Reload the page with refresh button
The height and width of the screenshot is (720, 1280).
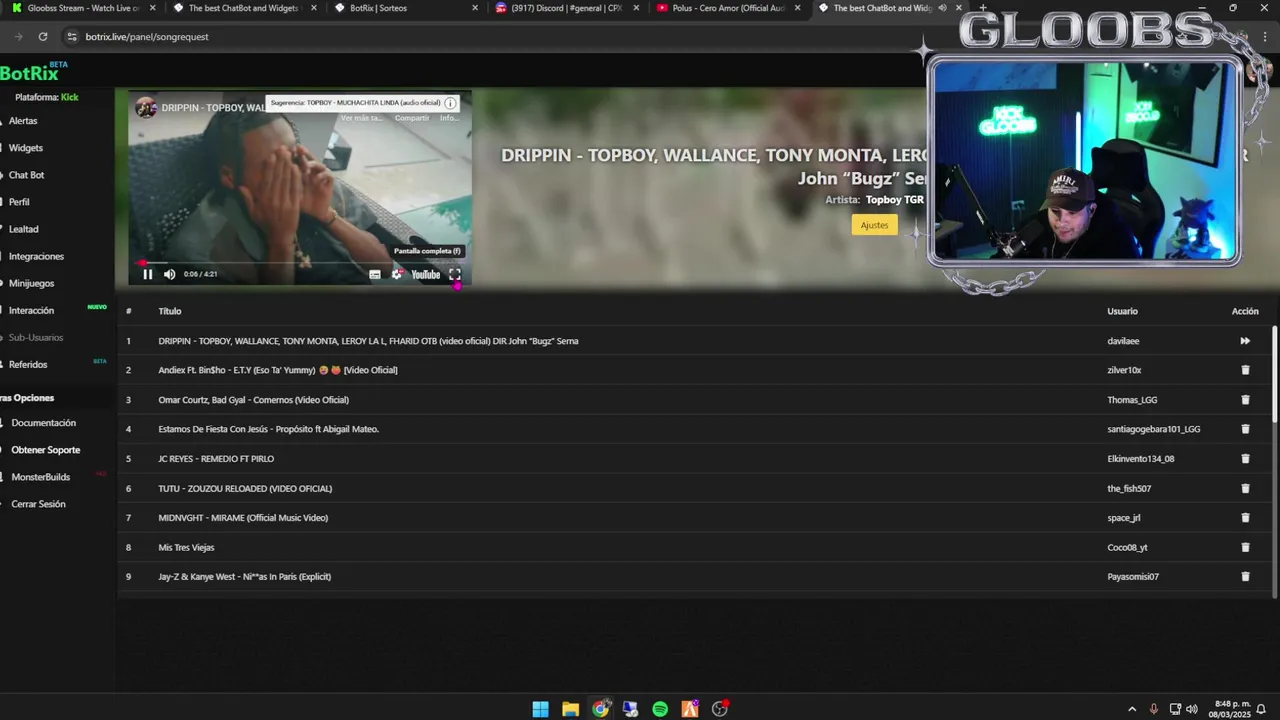point(43,36)
